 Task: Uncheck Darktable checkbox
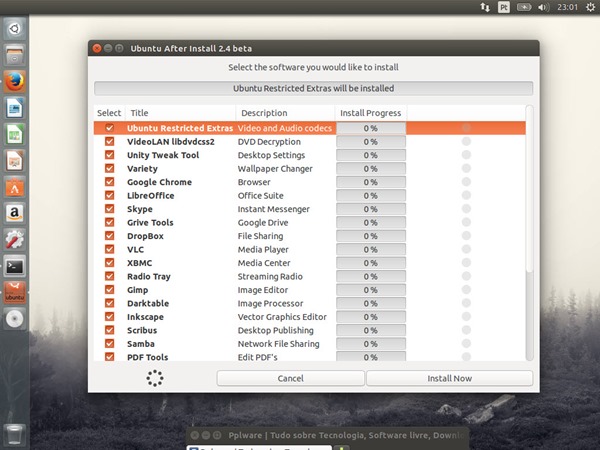pos(109,303)
